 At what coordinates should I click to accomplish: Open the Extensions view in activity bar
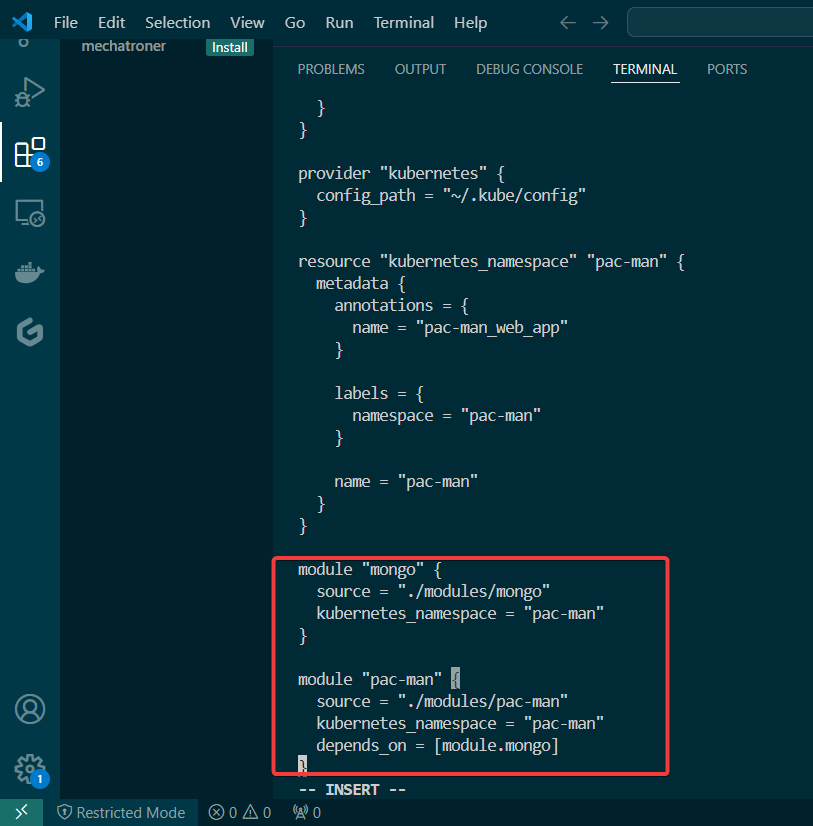(29, 153)
